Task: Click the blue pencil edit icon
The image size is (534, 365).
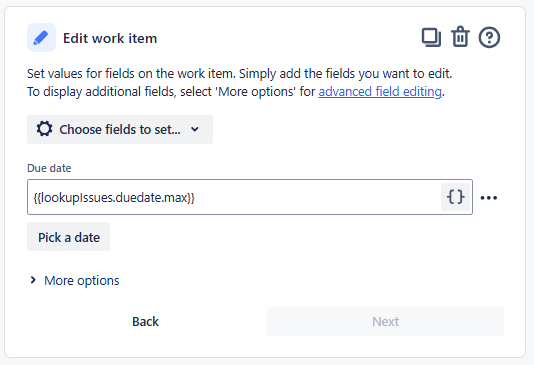Action: [x=41, y=37]
